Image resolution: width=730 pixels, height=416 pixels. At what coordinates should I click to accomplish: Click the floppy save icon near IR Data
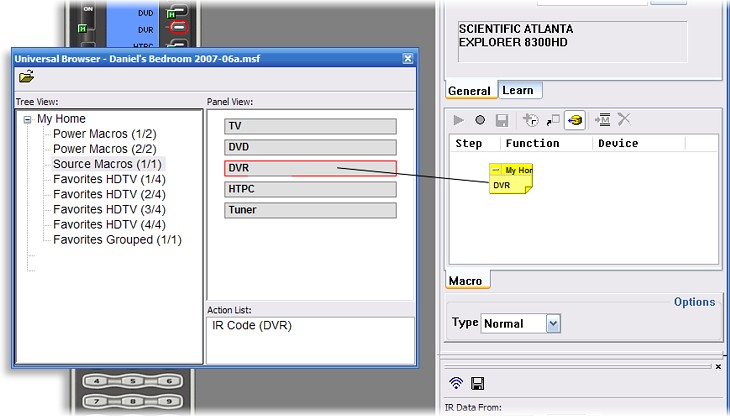[x=478, y=383]
